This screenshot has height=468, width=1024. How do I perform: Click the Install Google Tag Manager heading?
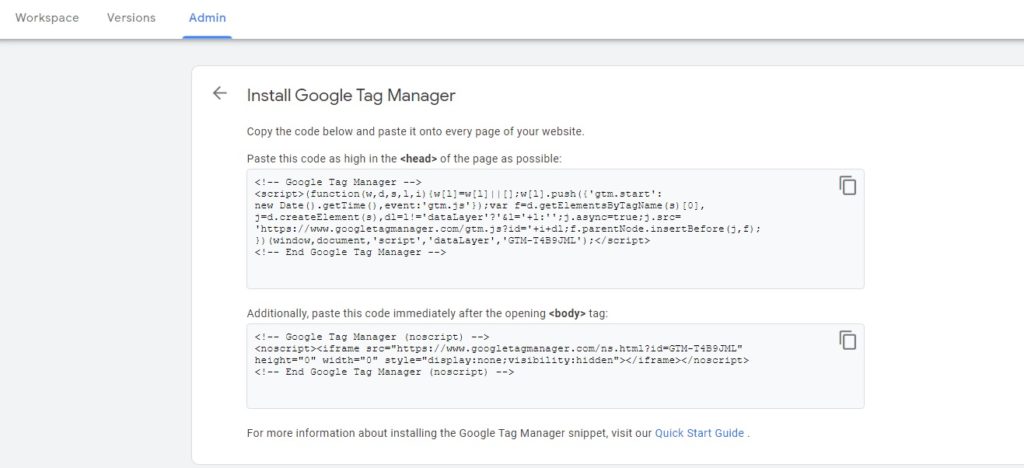[351, 95]
